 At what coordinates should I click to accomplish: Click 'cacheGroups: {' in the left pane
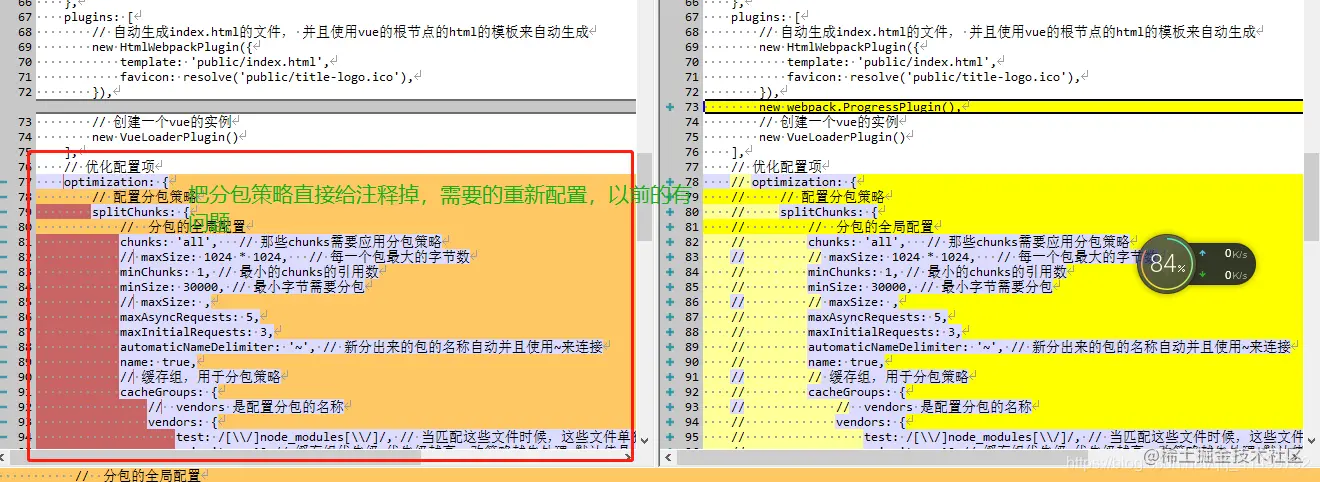(169, 392)
